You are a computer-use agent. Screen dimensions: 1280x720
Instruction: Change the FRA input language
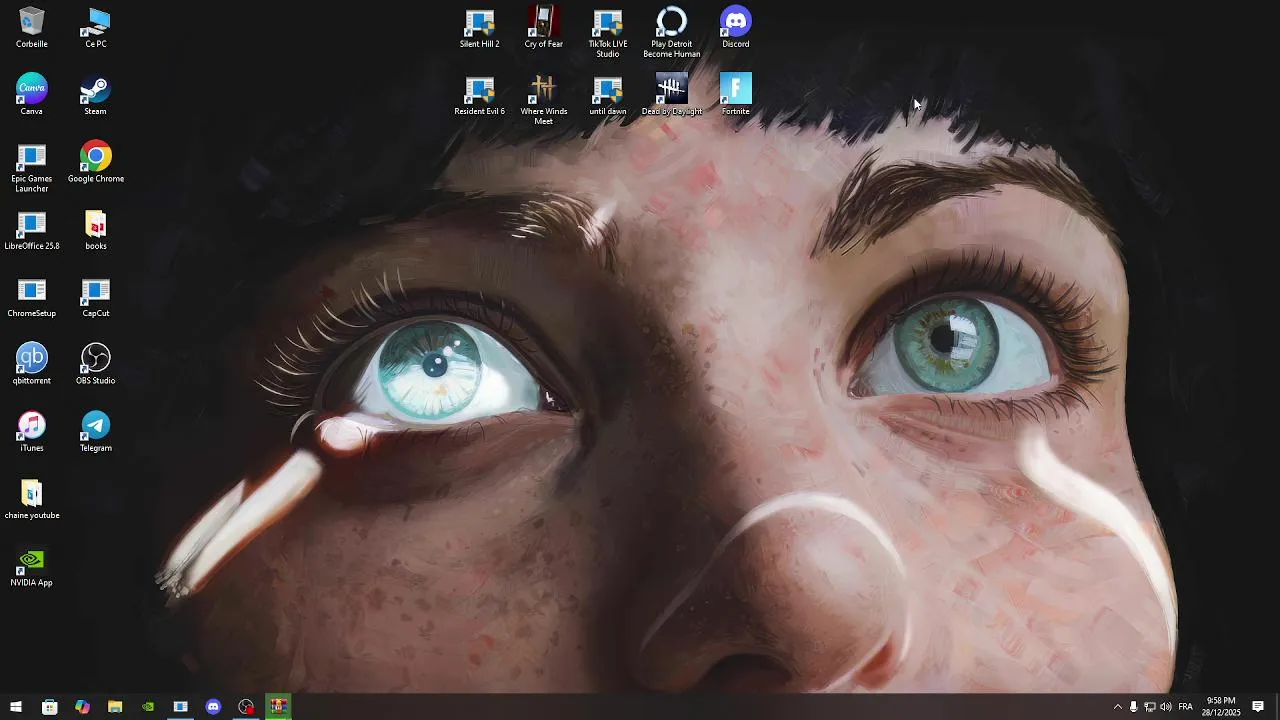[x=1185, y=707]
